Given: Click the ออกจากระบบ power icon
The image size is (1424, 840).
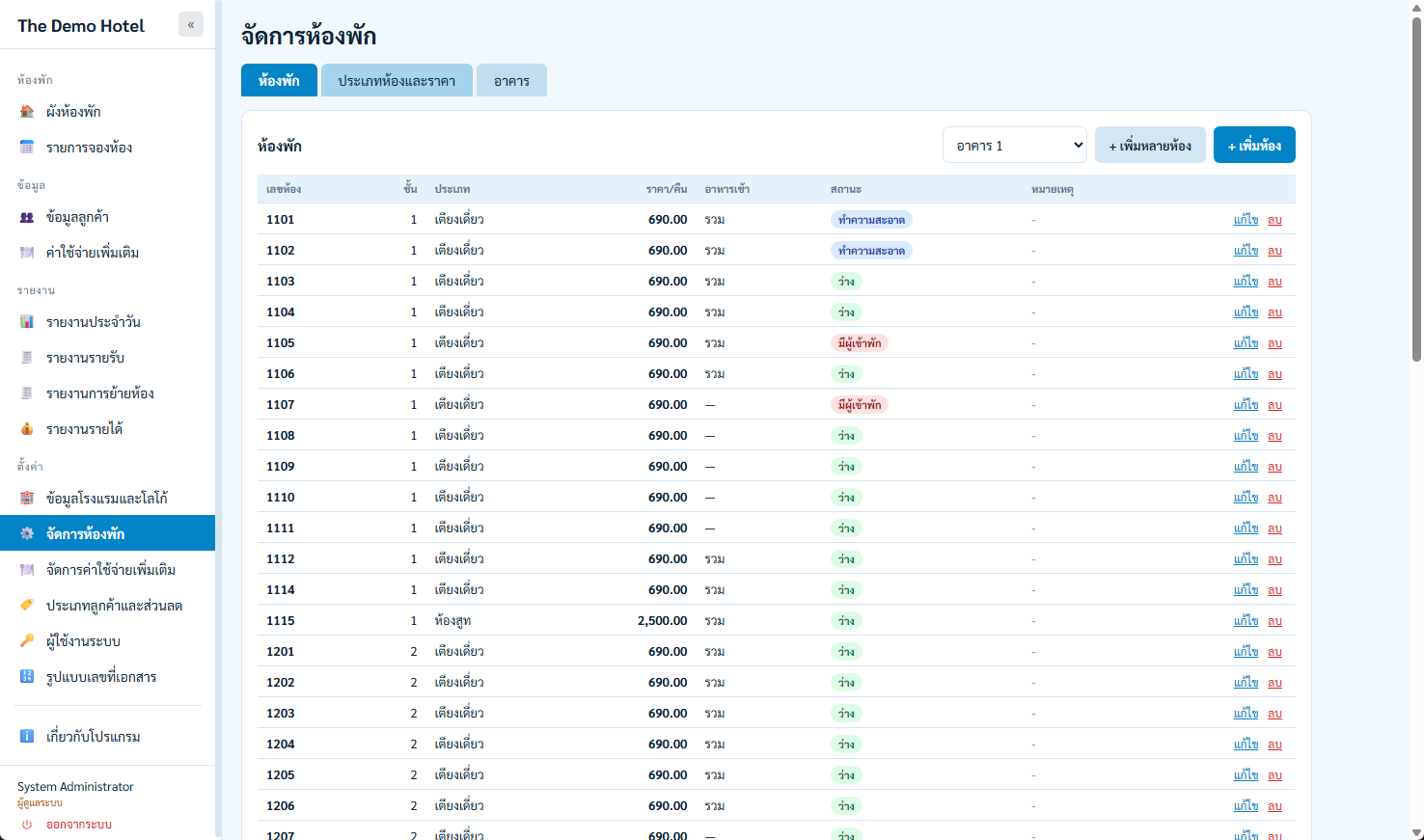Looking at the screenshot, I should point(27,825).
